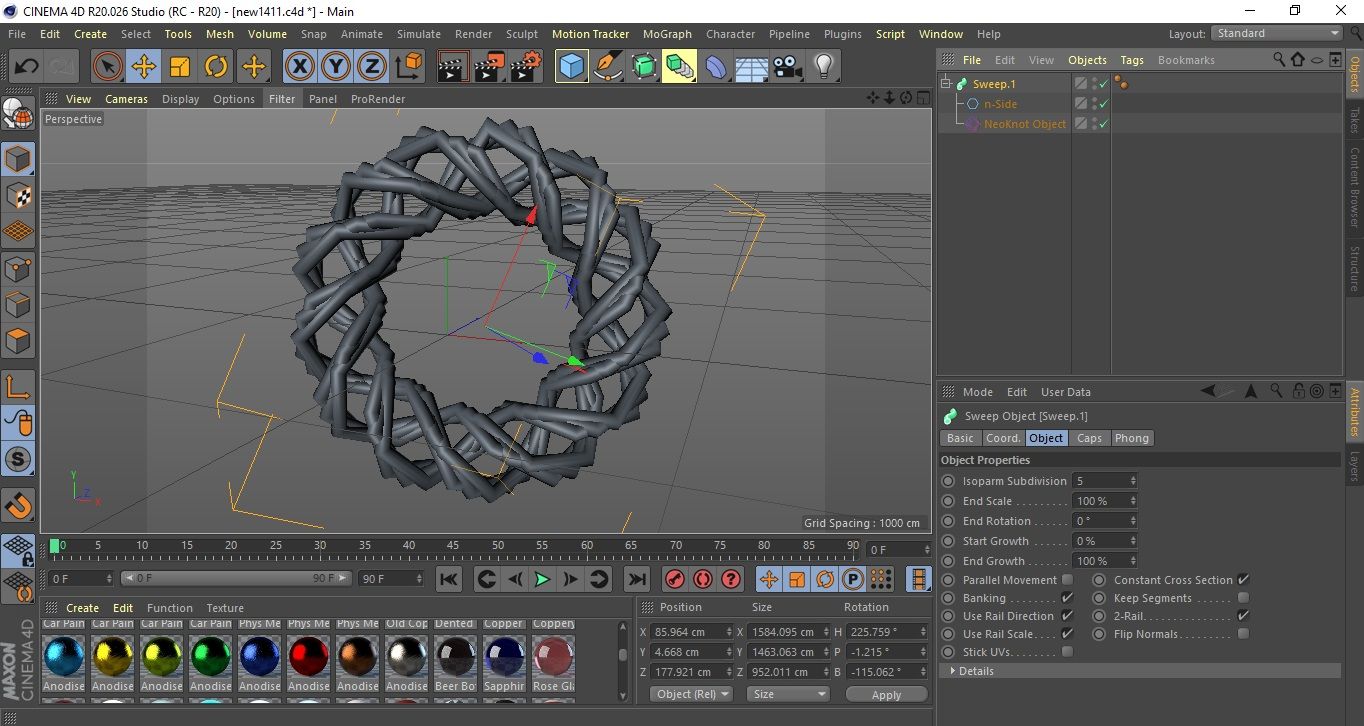Toggle X-axis lock icon
This screenshot has height=726, width=1364.
point(299,67)
